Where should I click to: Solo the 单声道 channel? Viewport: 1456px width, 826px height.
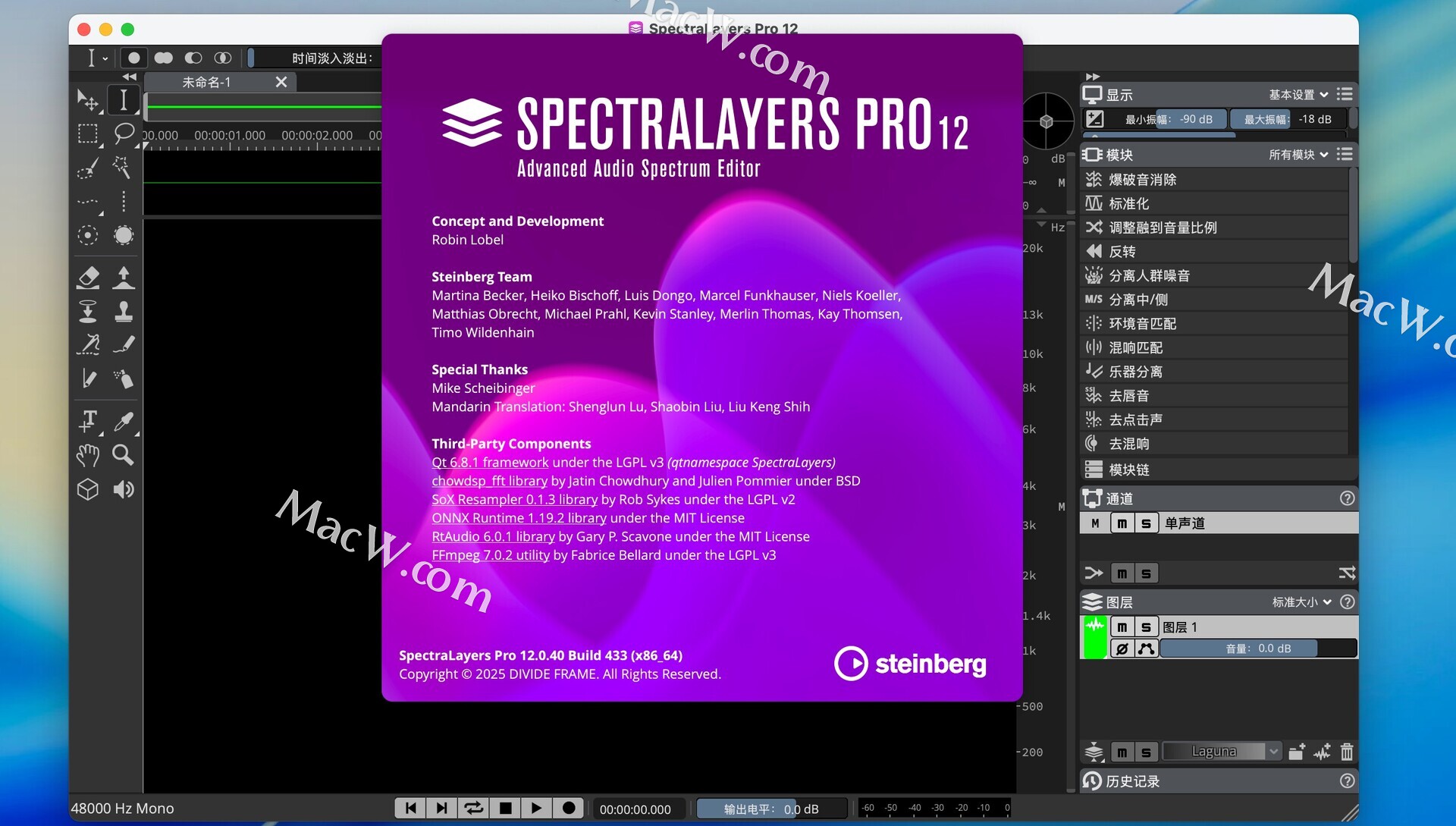(x=1146, y=523)
